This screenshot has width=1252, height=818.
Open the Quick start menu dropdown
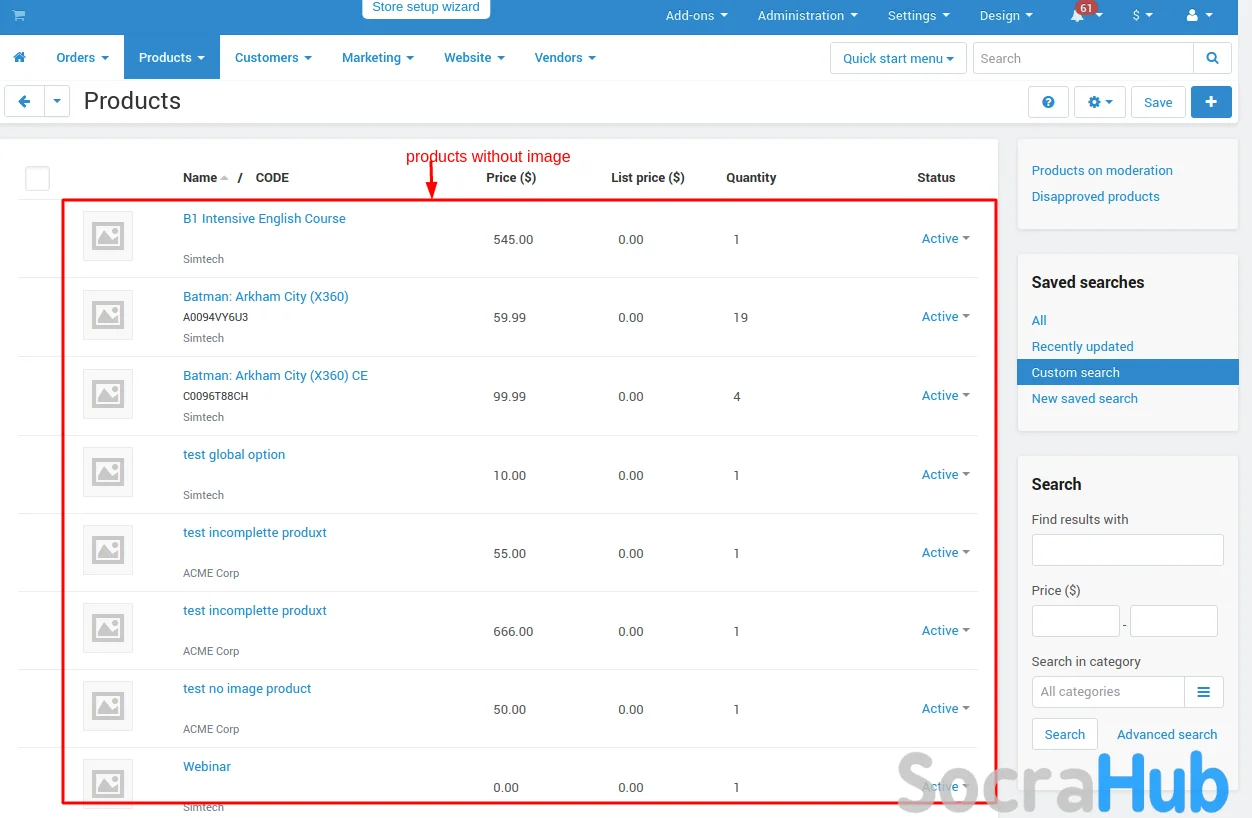898,58
